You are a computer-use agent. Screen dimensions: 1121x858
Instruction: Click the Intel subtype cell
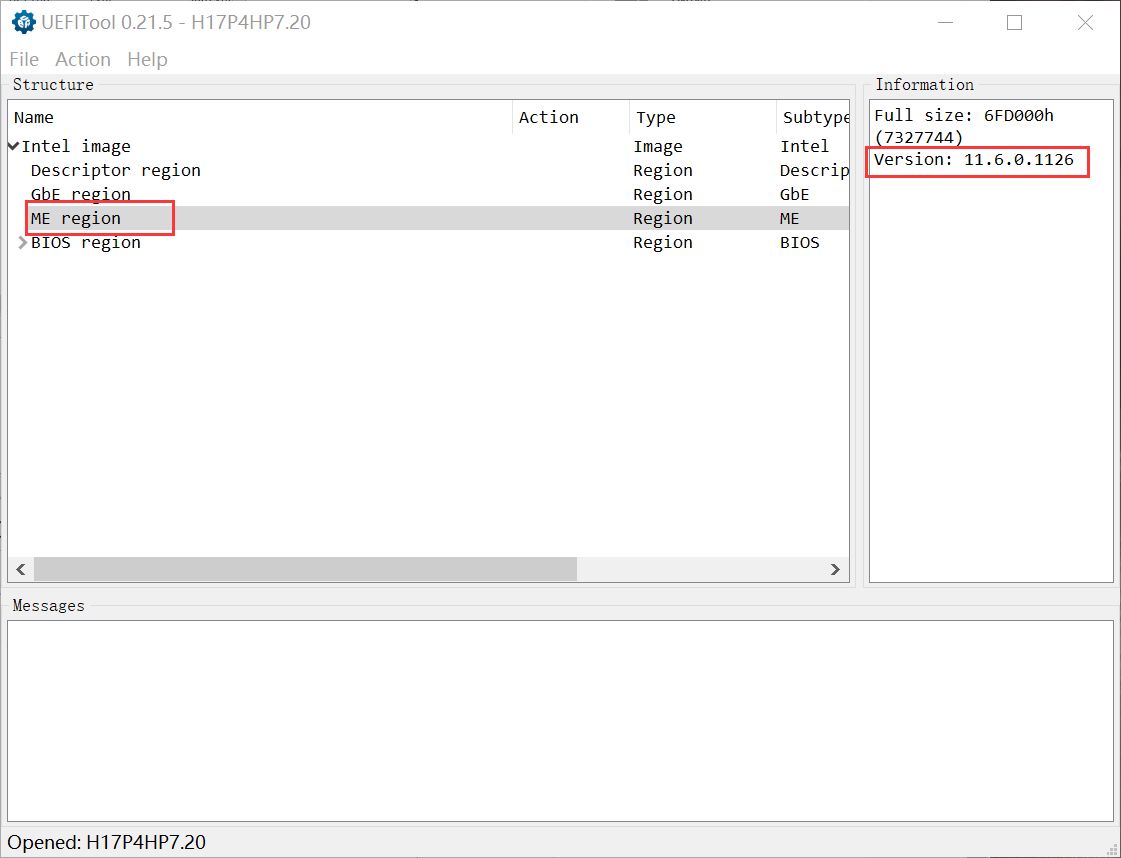click(804, 147)
